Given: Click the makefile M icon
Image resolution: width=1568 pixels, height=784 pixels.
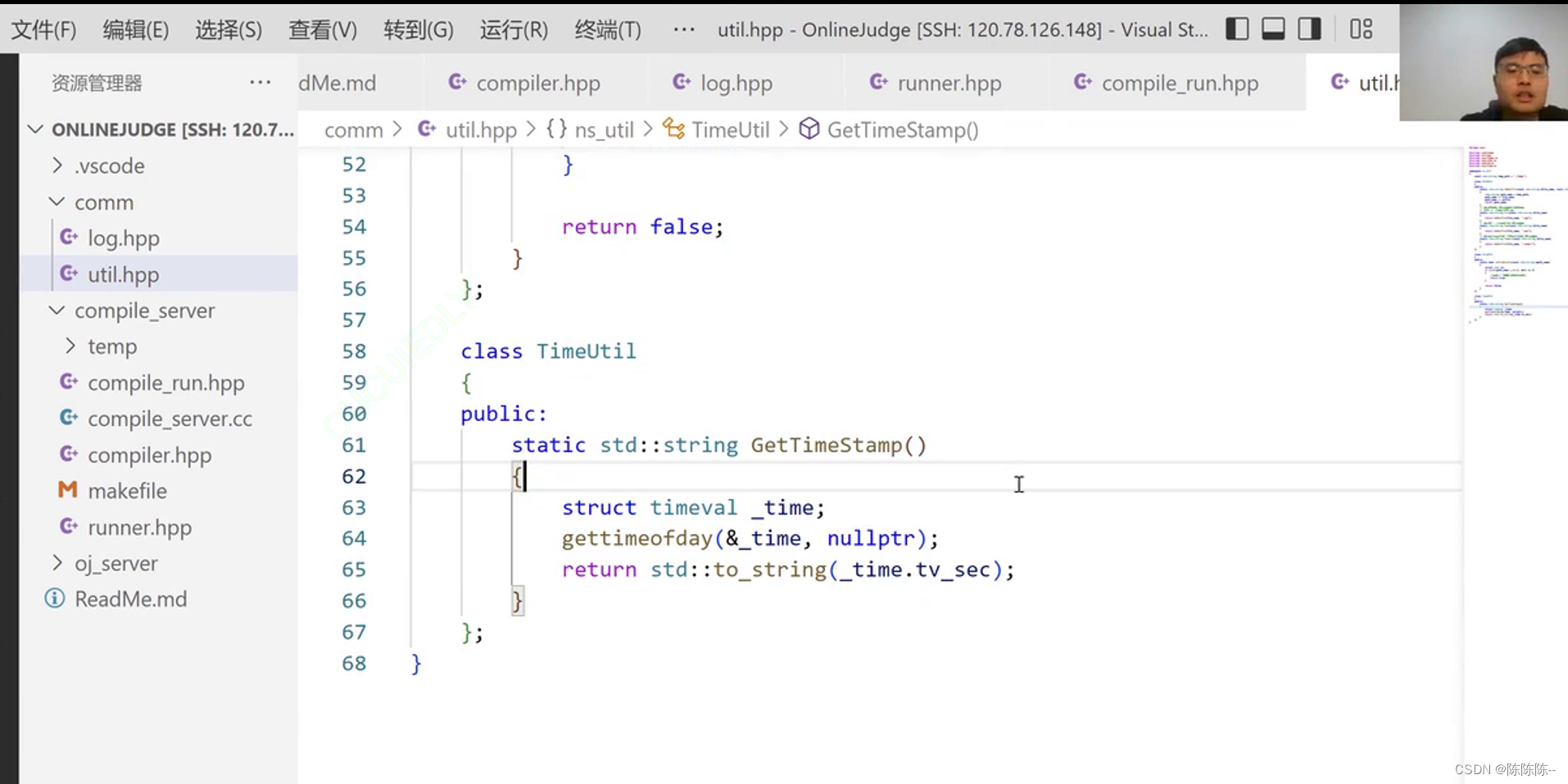Looking at the screenshot, I should pyautogui.click(x=68, y=490).
